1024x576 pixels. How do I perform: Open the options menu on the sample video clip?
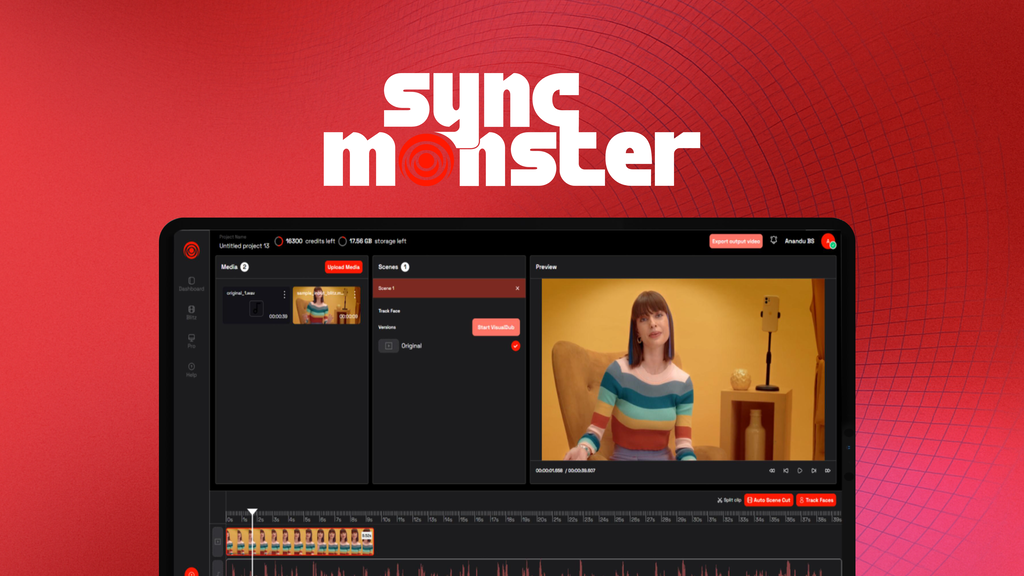[355, 295]
